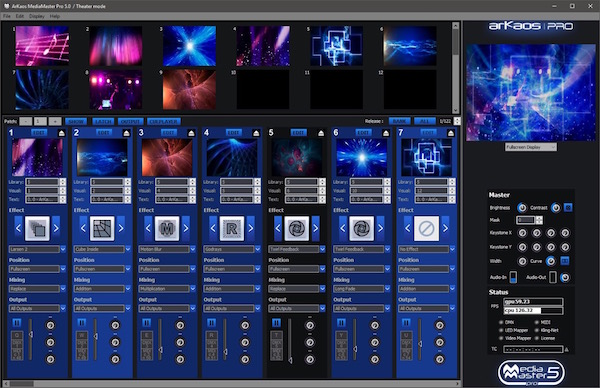The width and height of the screenshot is (600, 388).
Task: Click the Master Brightness knob
Action: 522,208
